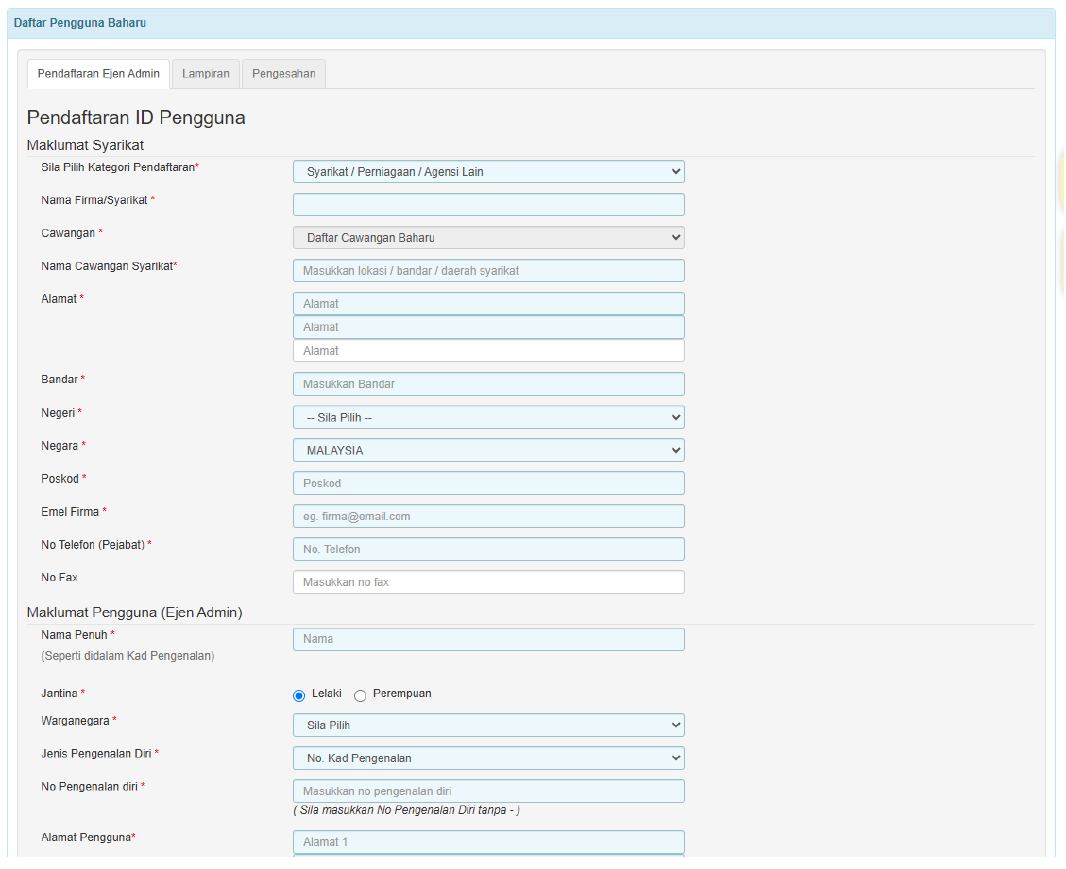The width and height of the screenshot is (1066, 869).
Task: Expand the Kategori Pendaftaran dropdown
Action: click(488, 171)
